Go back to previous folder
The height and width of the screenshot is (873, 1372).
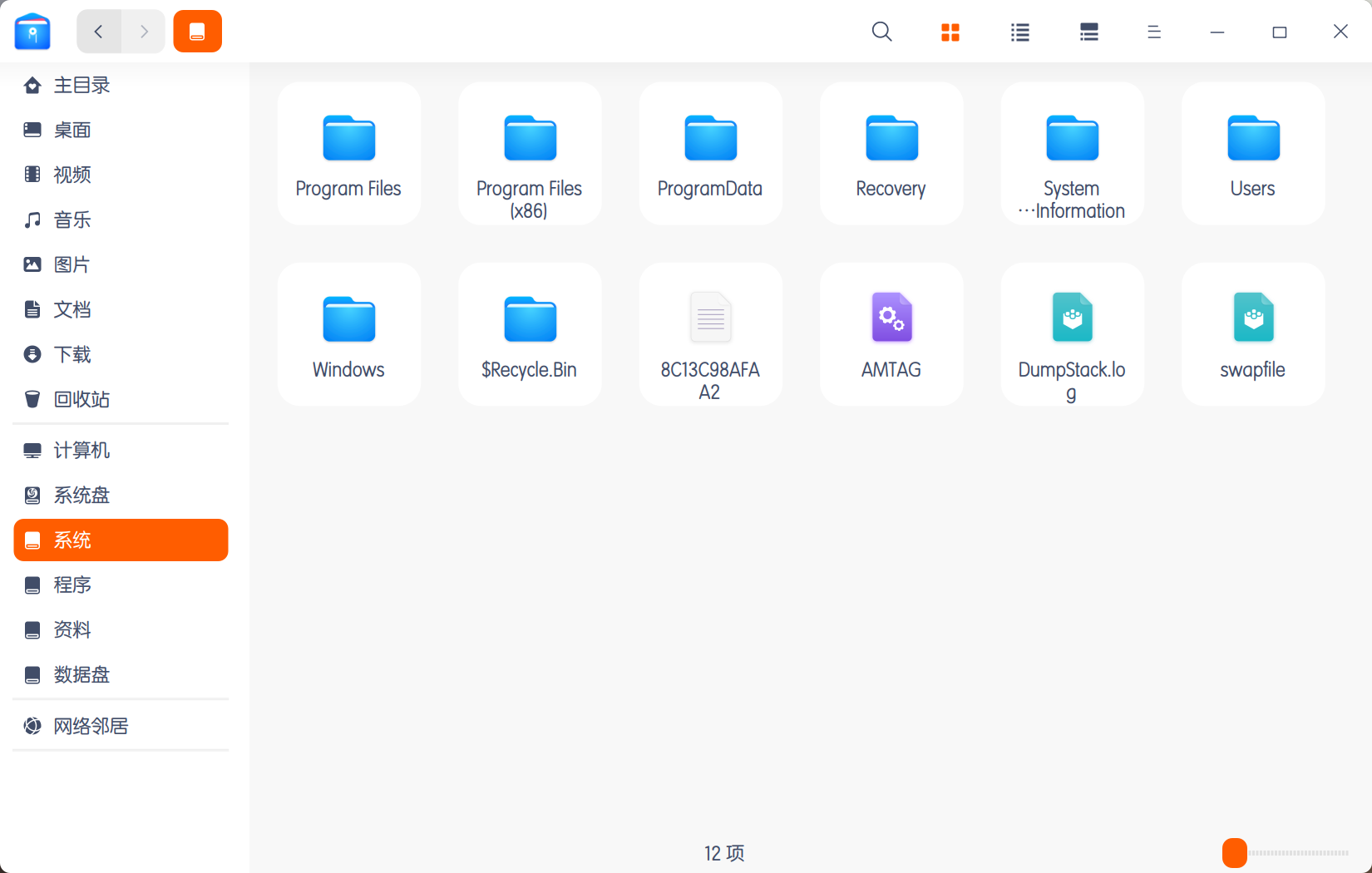coord(99,32)
